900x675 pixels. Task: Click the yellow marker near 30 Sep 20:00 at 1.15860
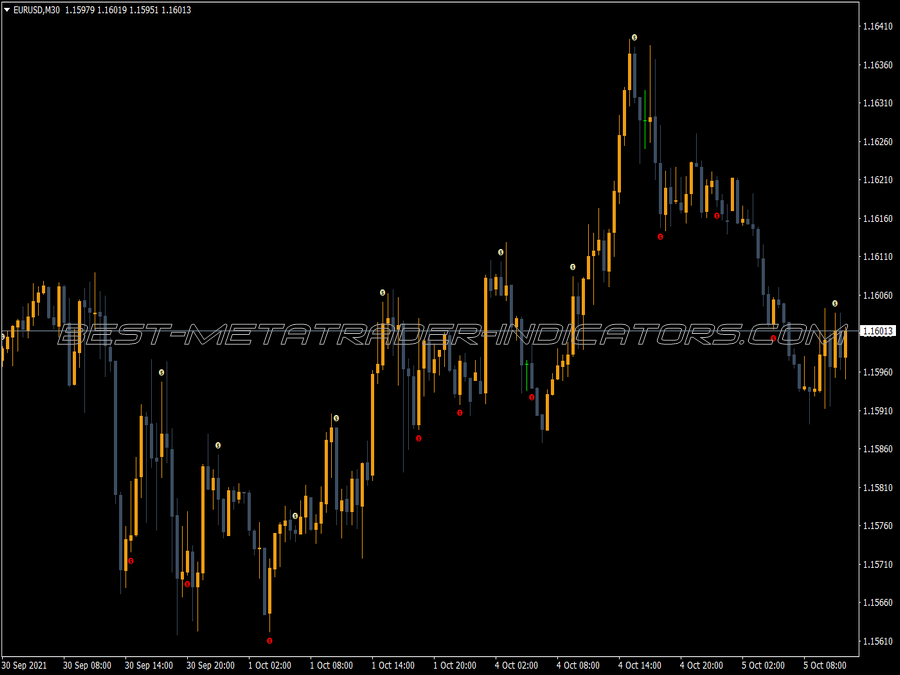[218, 445]
